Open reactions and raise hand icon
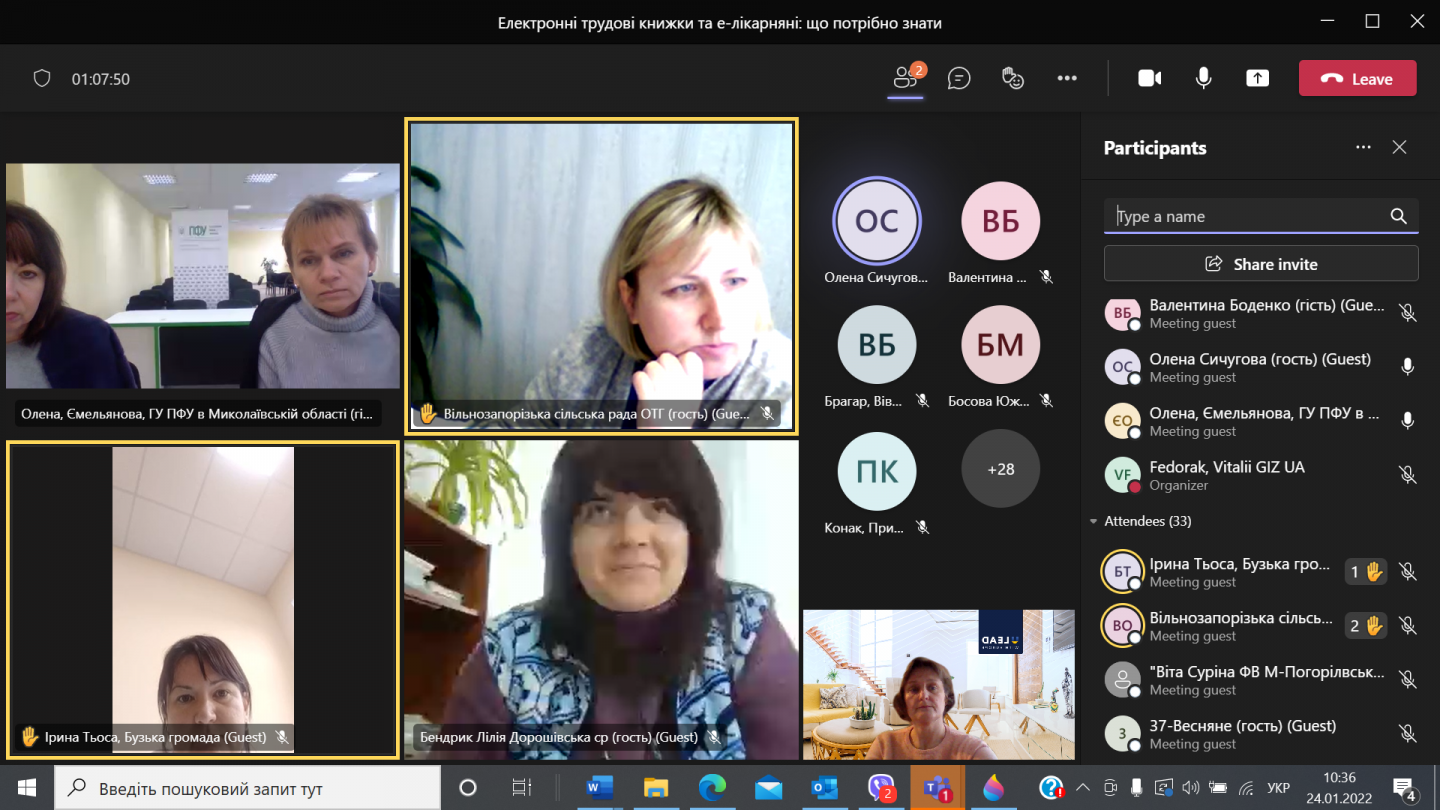The height and width of the screenshot is (810, 1440). coord(1013,78)
